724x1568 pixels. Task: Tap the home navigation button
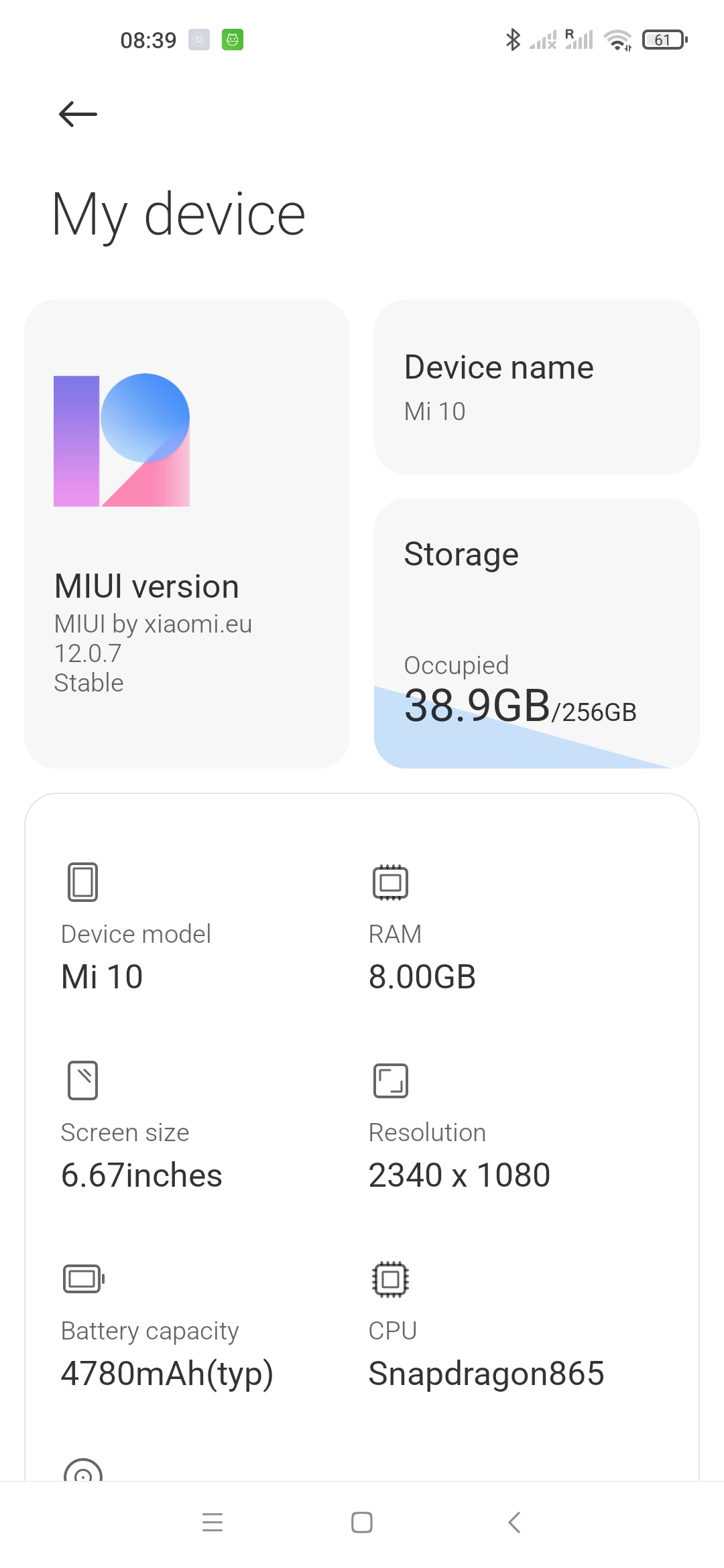[x=362, y=1522]
